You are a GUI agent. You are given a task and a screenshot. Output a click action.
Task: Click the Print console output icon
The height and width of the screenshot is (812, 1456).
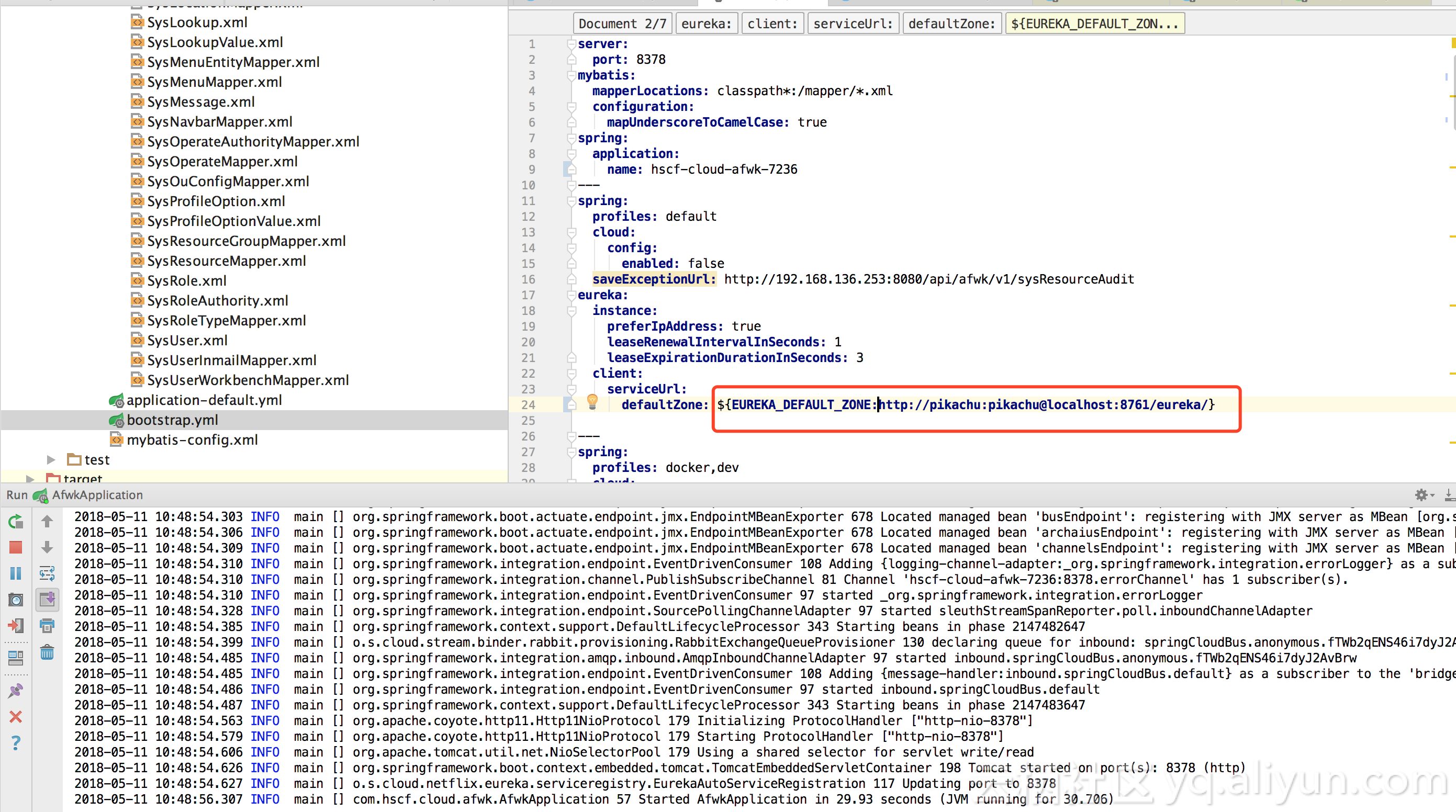coord(47,626)
